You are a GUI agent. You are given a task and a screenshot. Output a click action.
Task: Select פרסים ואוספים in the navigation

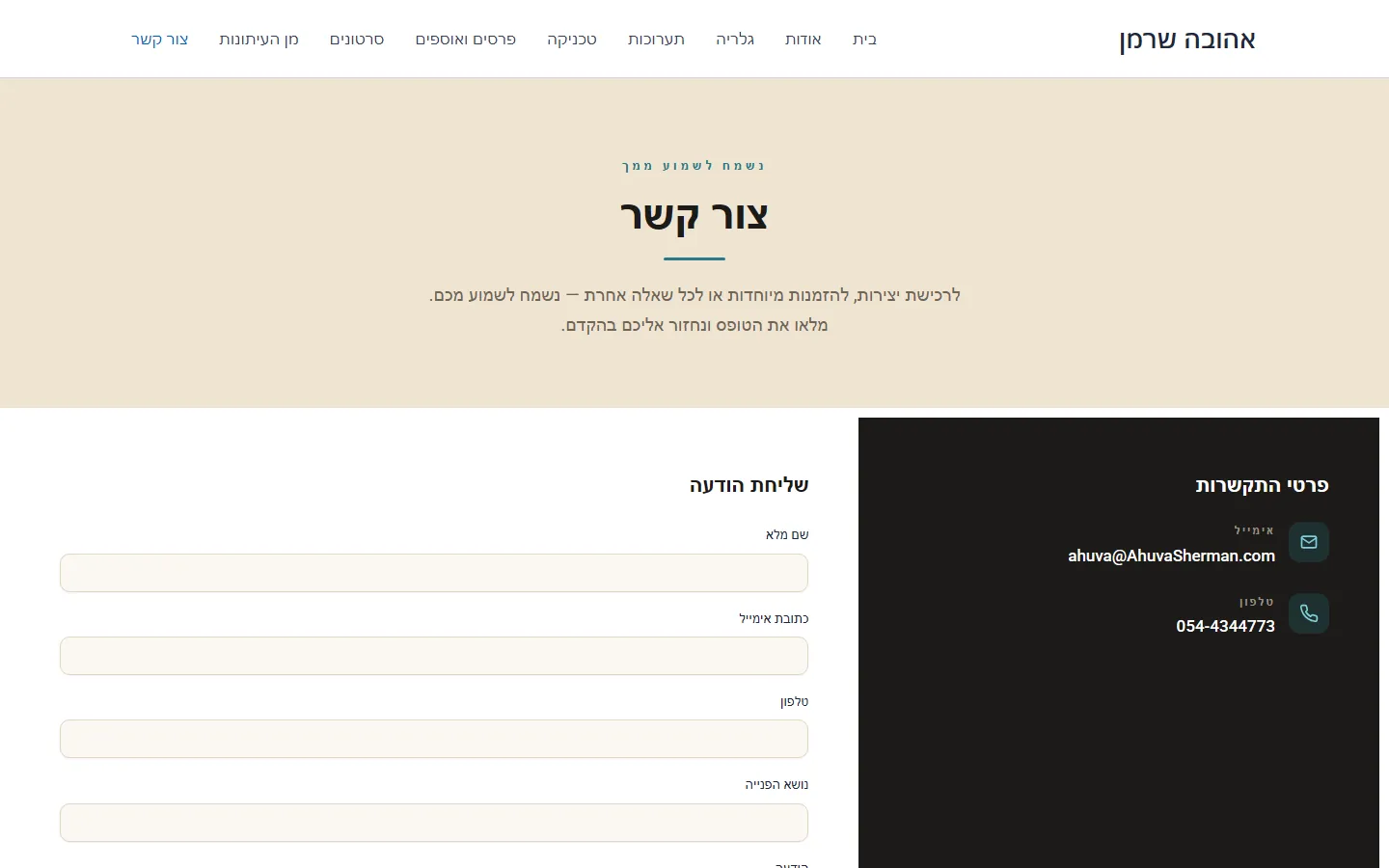466,40
